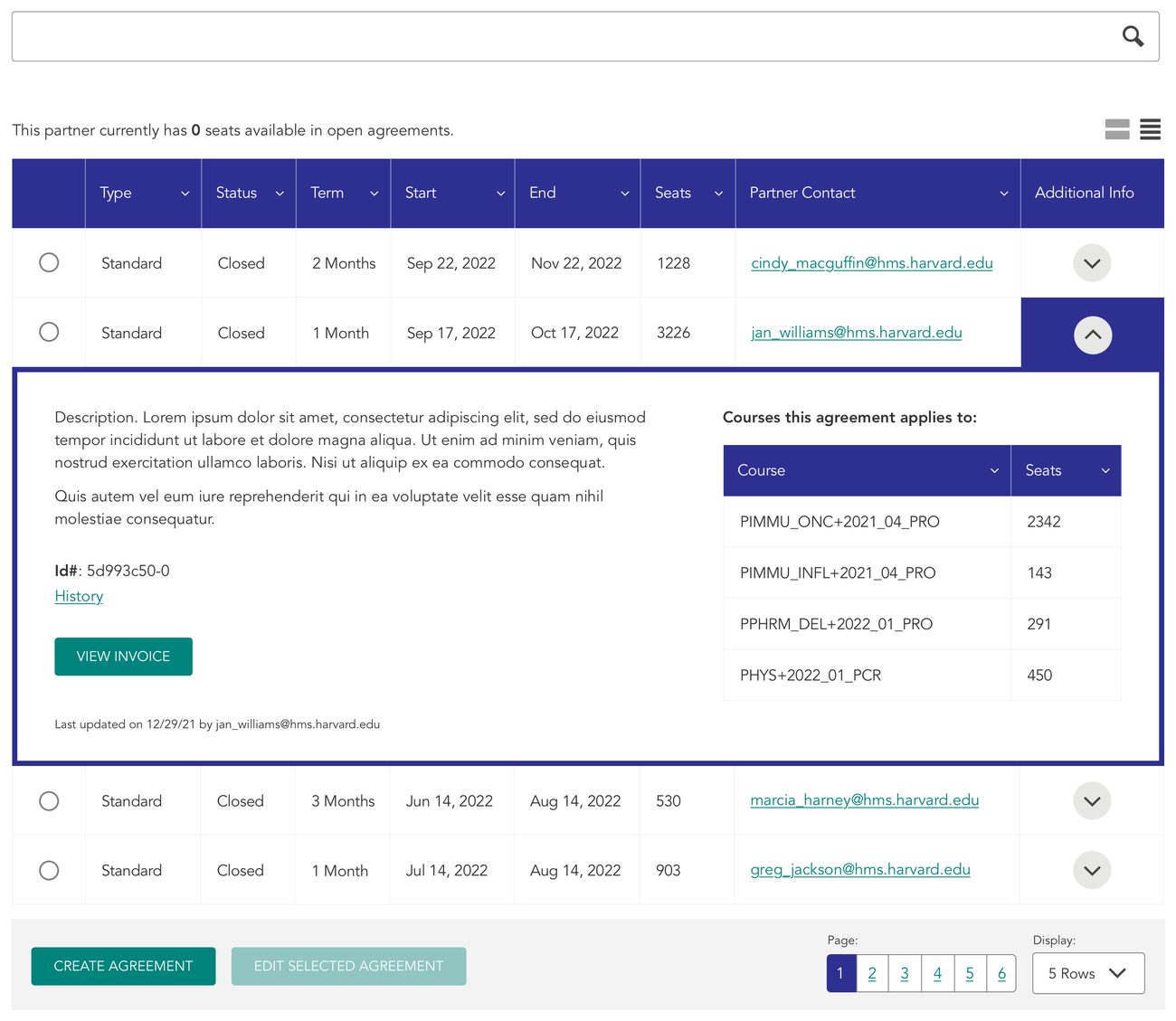Click the PPHRM_DEL+2022_01_PRO course cell
Viewport: 1176px width, 1021px height.
click(867, 624)
